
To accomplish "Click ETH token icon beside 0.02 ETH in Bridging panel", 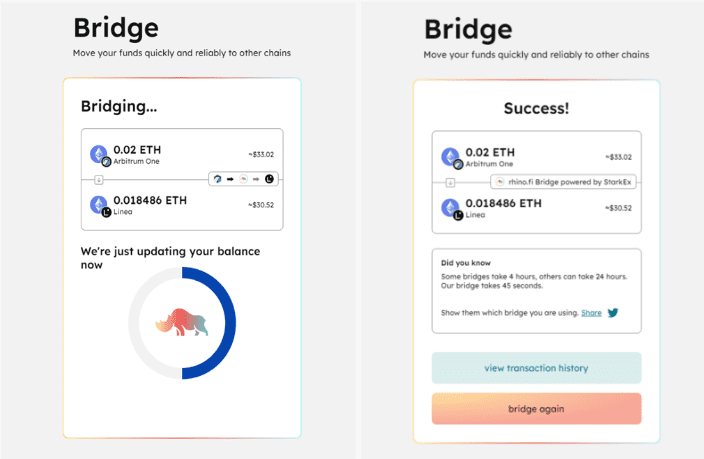I will [x=99, y=154].
